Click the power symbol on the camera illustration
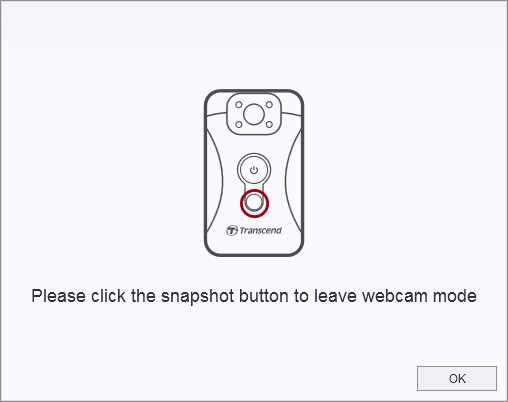508x402 pixels. (254, 170)
